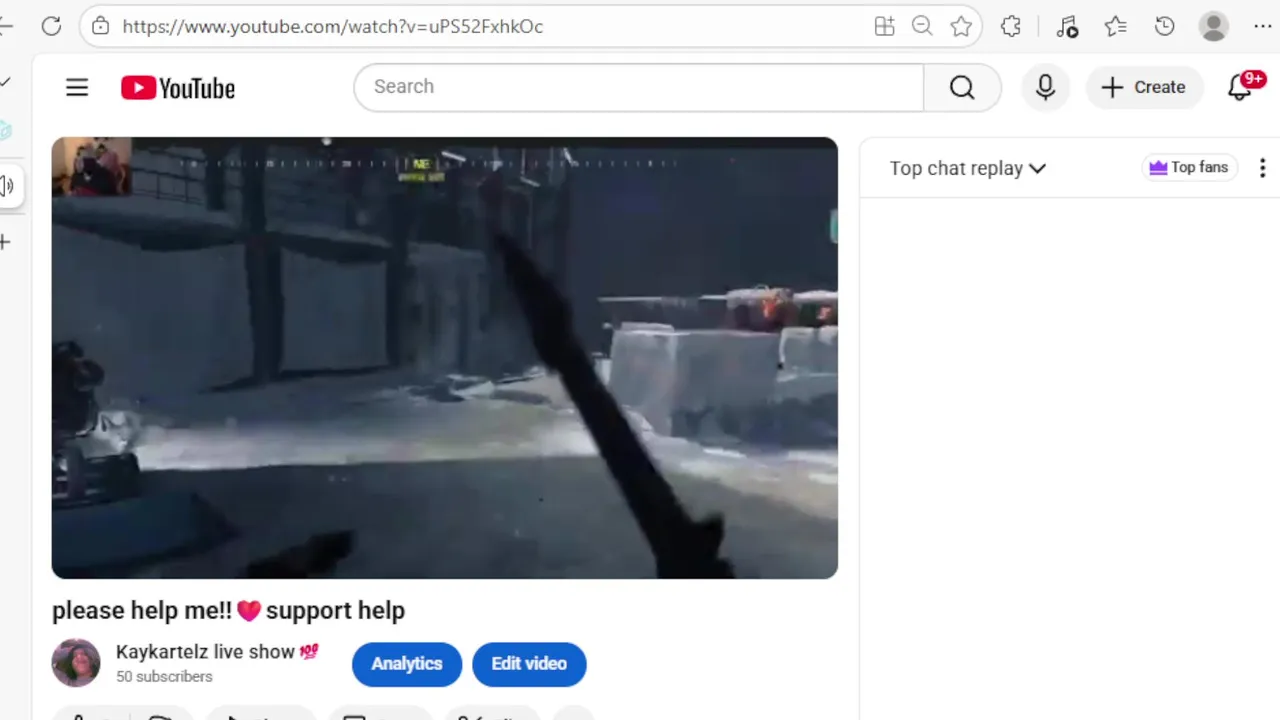Toggle the browser sidebar sound icon

(x=7, y=185)
